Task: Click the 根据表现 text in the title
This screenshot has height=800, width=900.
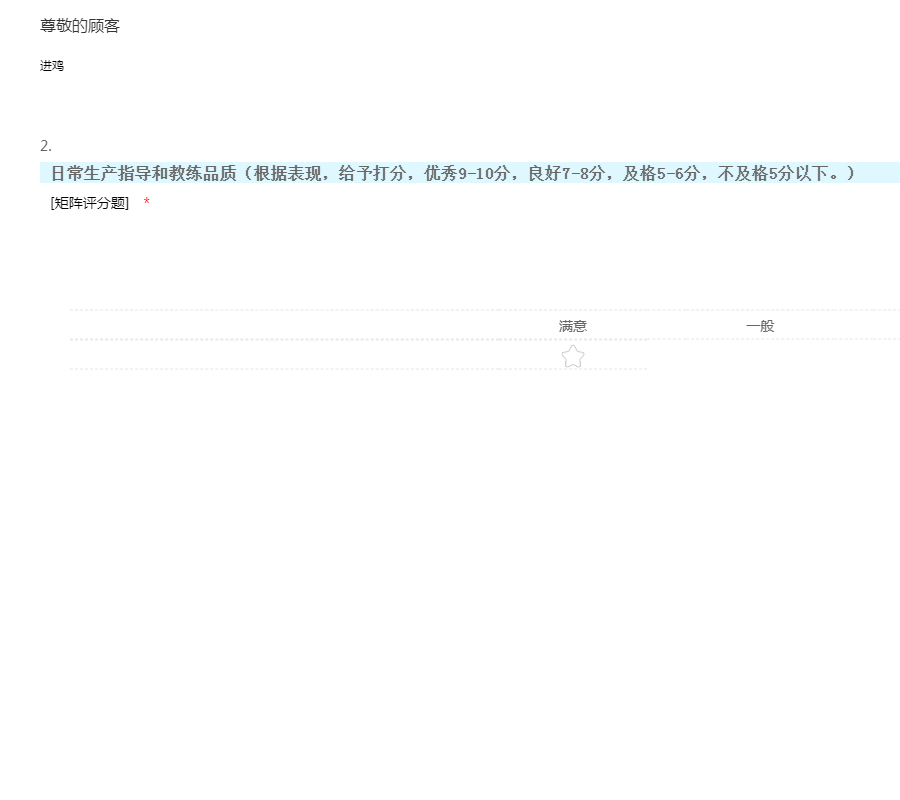Action: point(288,173)
